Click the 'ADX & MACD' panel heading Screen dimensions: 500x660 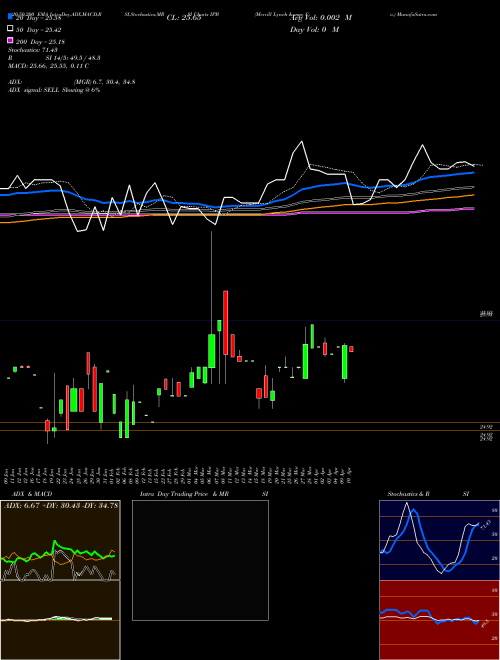[32, 494]
